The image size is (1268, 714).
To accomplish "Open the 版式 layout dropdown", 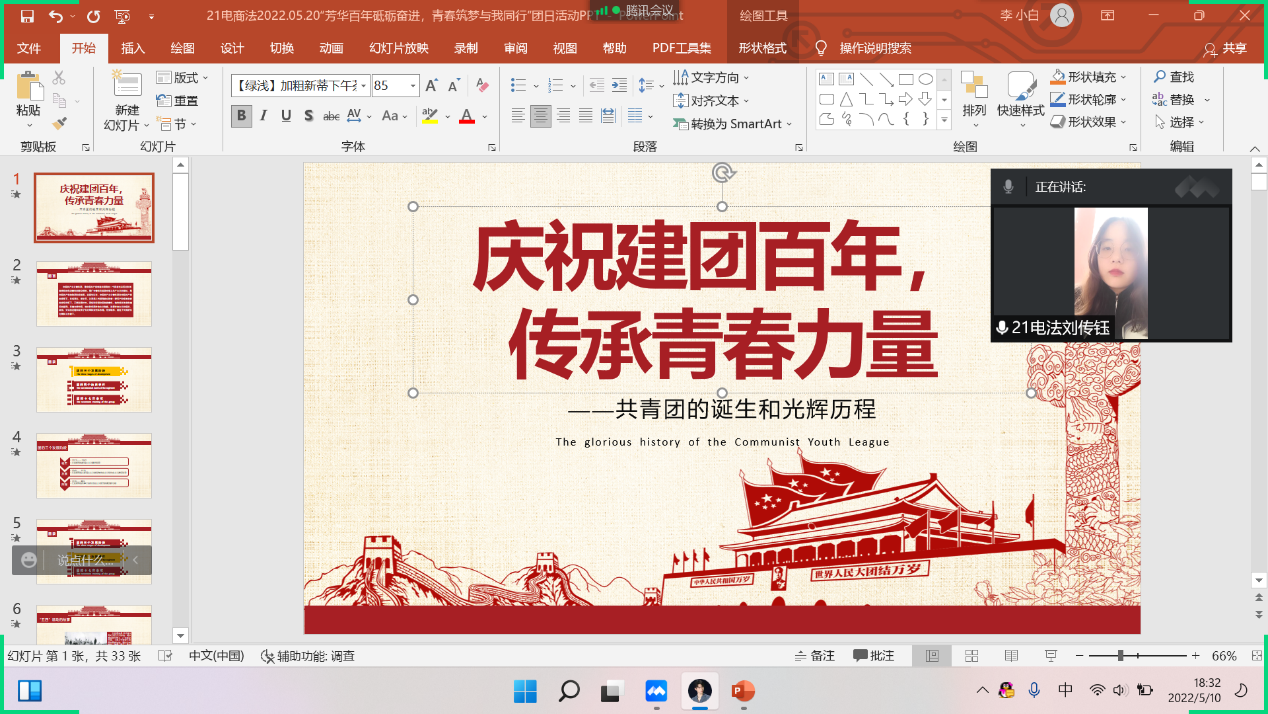I will tap(184, 77).
